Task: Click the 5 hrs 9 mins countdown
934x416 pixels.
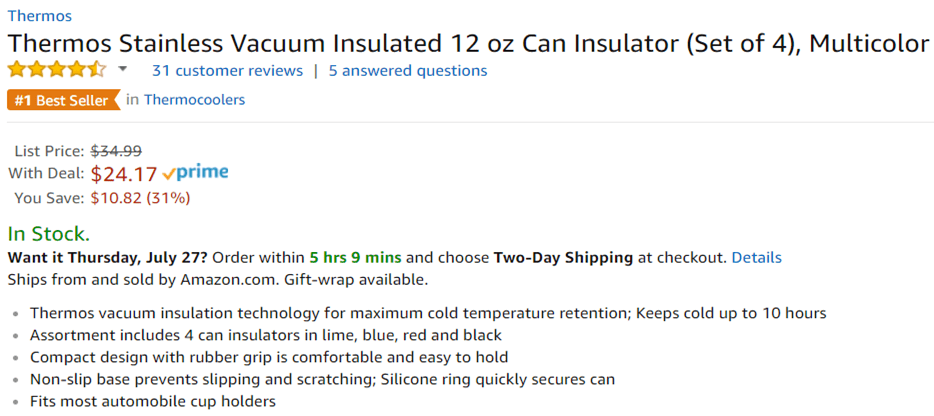Action: [355, 258]
